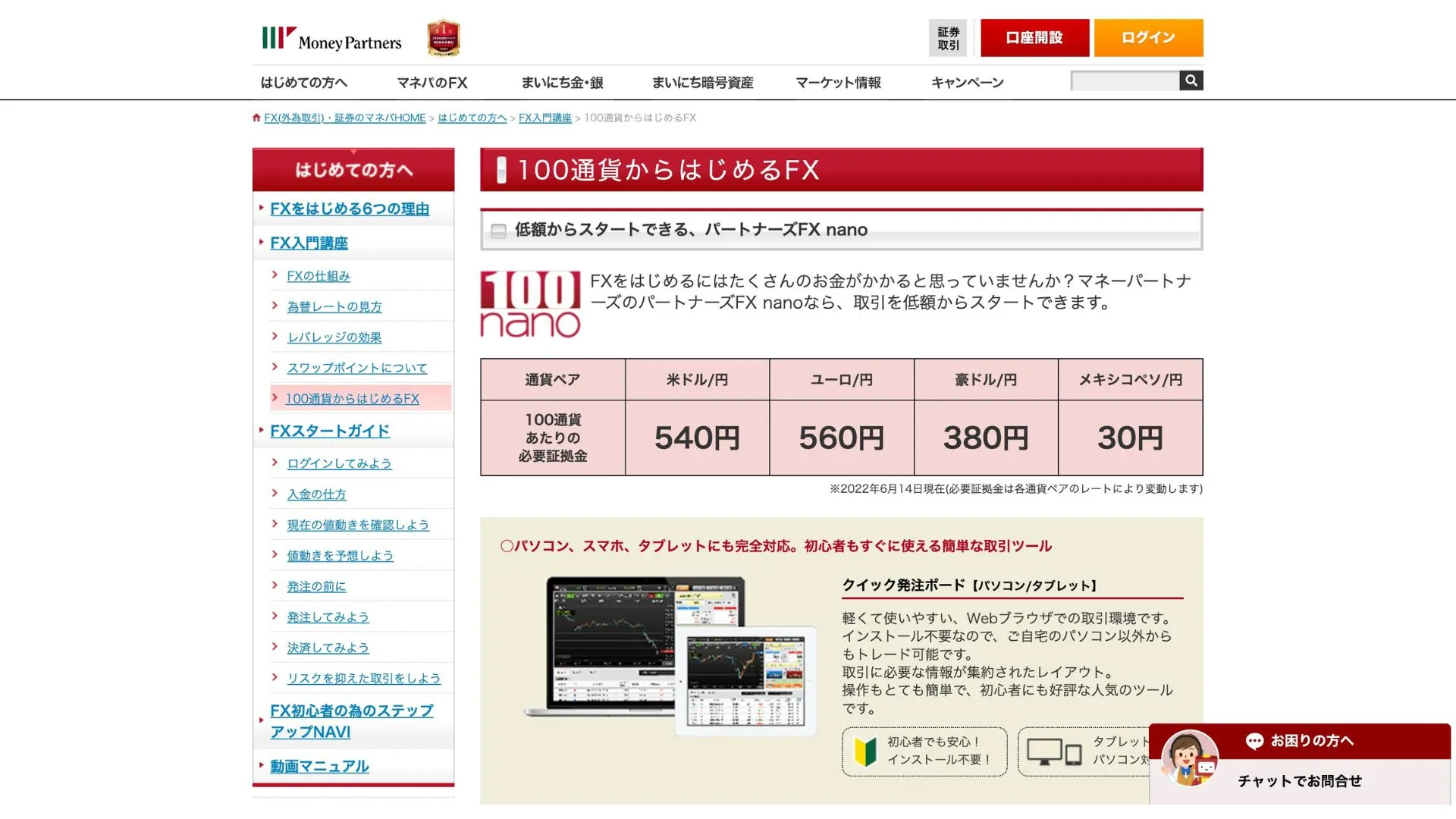Click the 30円 cell for メキシコペソ/円

click(1131, 438)
